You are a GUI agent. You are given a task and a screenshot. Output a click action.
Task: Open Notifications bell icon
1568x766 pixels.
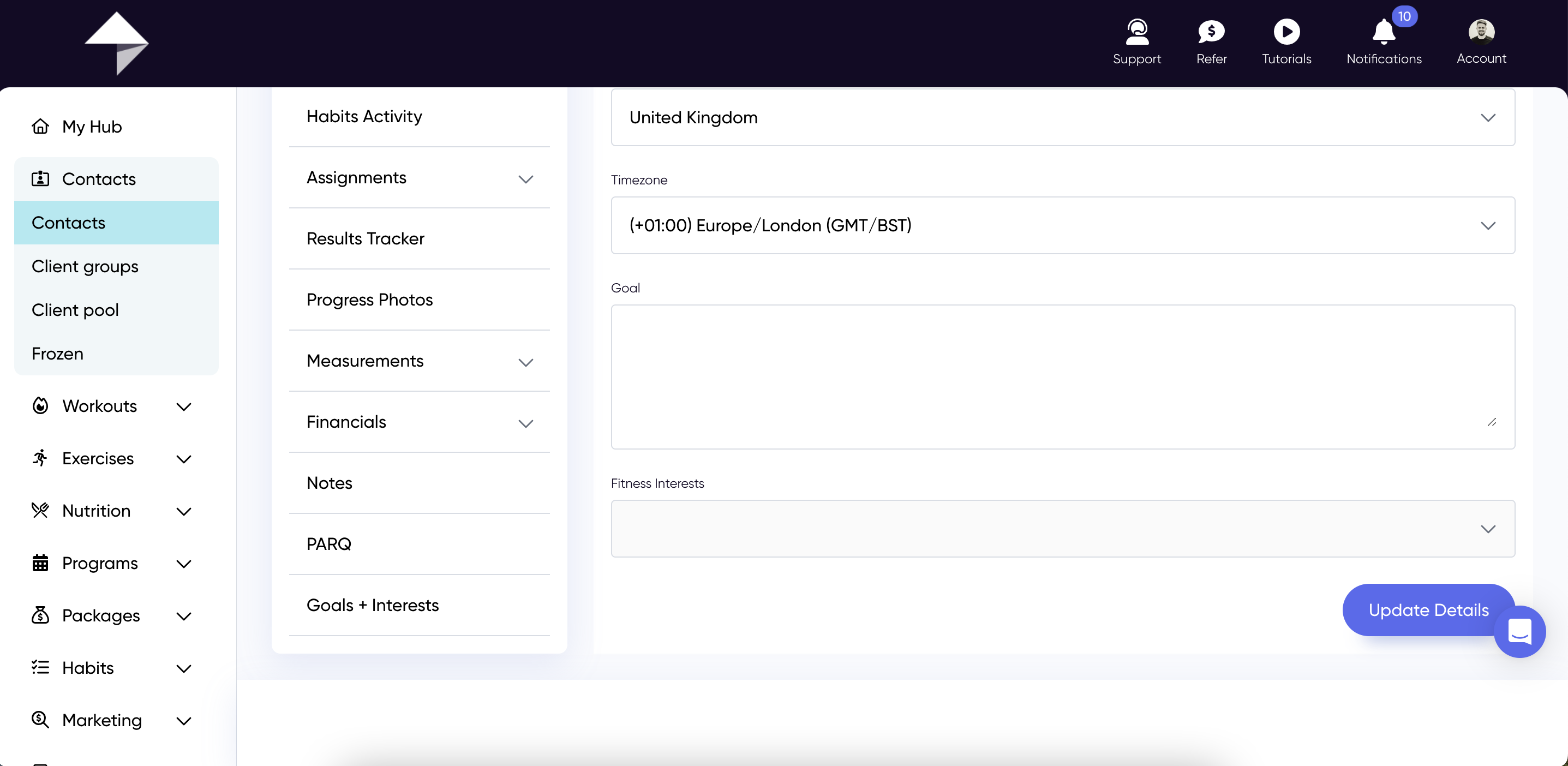[1383, 32]
